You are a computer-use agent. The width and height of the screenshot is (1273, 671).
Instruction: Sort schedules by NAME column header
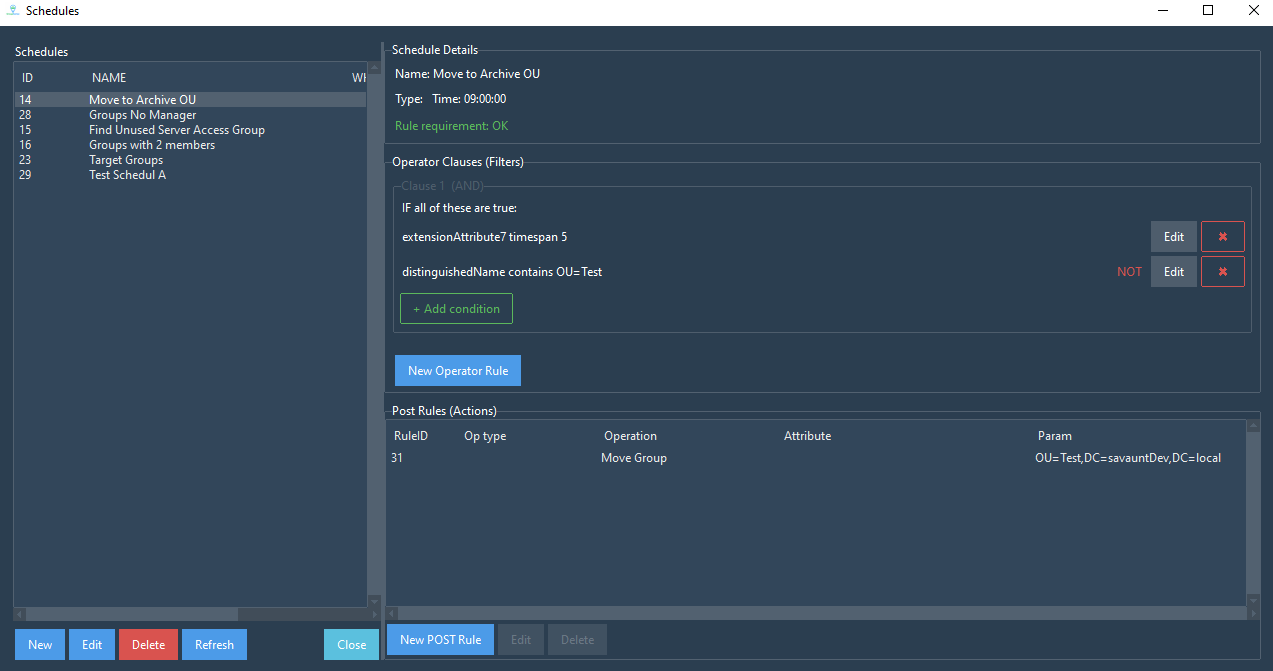(x=109, y=78)
